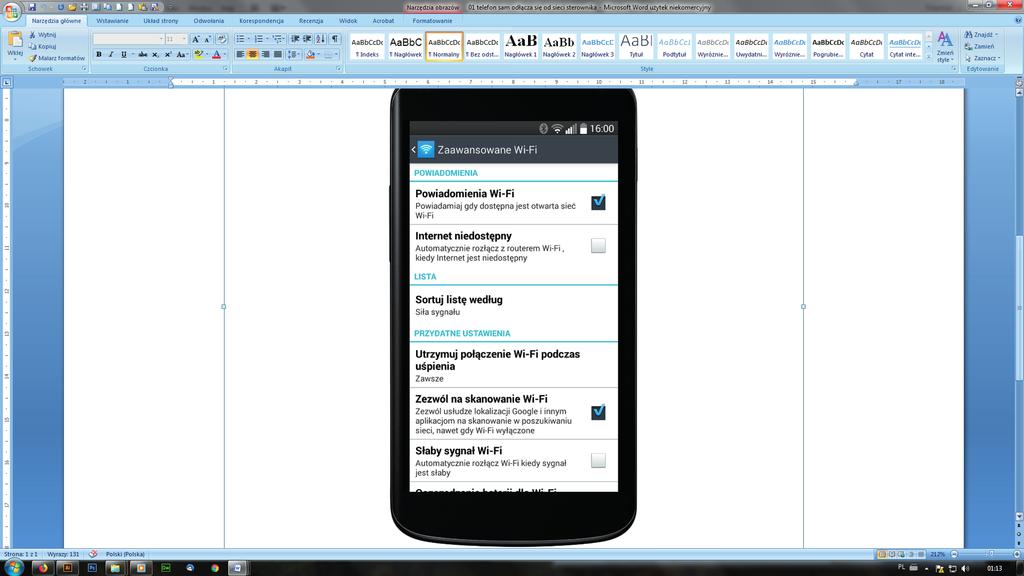1024x576 pixels.
Task: Click the shading paint bucket color
Action: coord(311,54)
